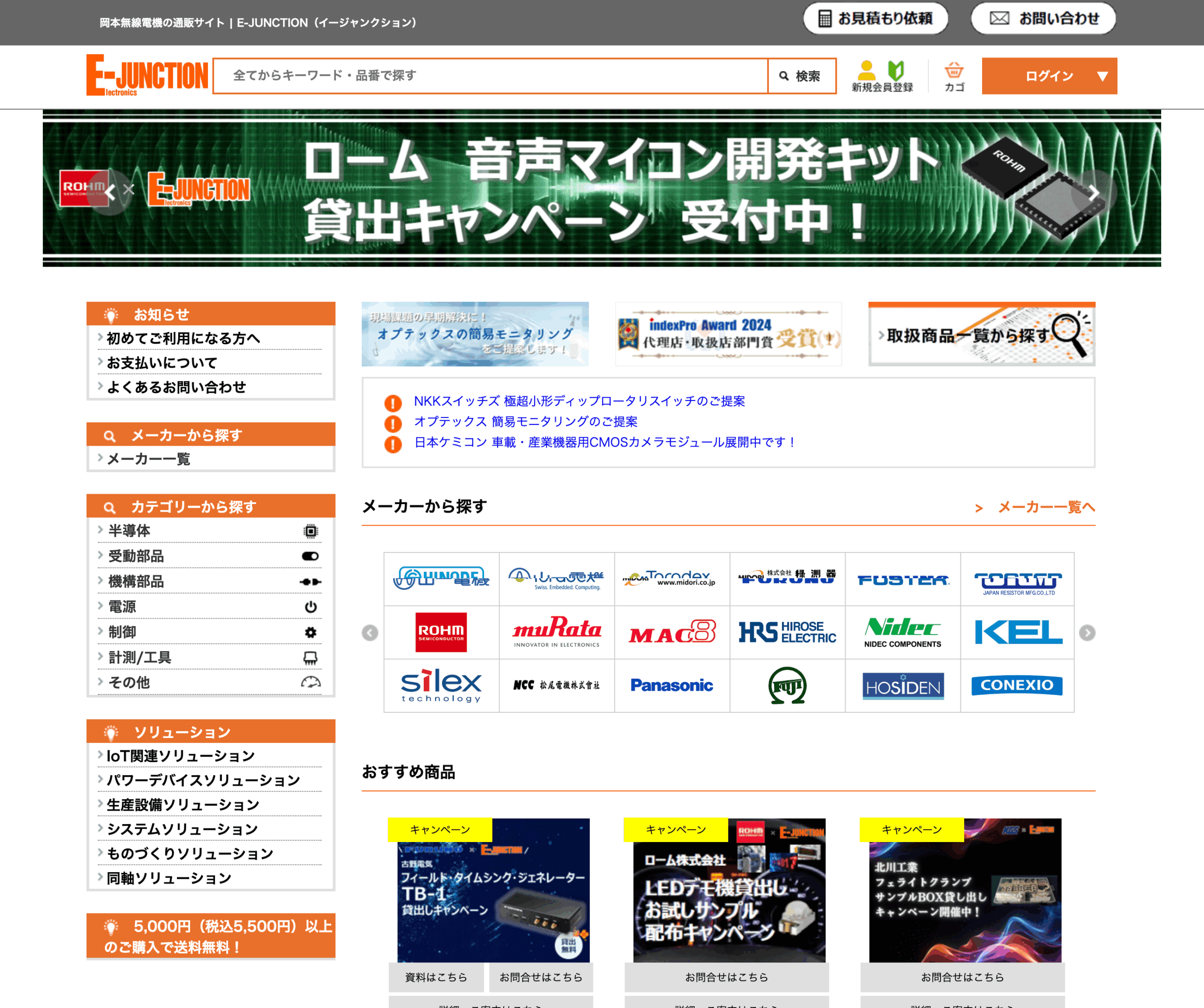
Task: Select その他 category
Action: point(210,682)
